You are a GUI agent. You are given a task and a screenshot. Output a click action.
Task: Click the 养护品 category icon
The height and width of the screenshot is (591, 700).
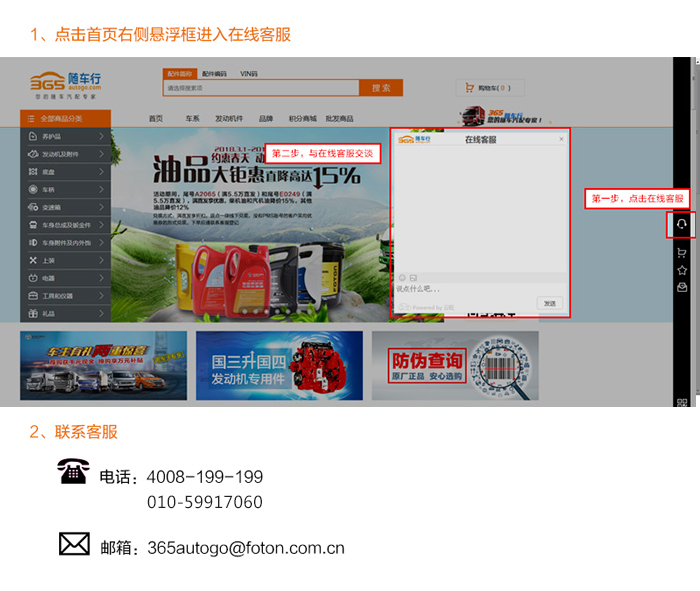[33, 136]
